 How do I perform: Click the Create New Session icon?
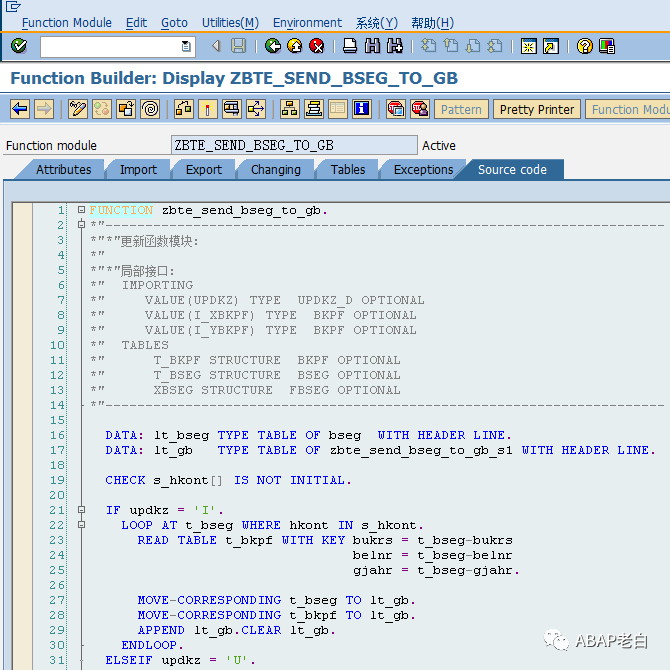(529, 46)
